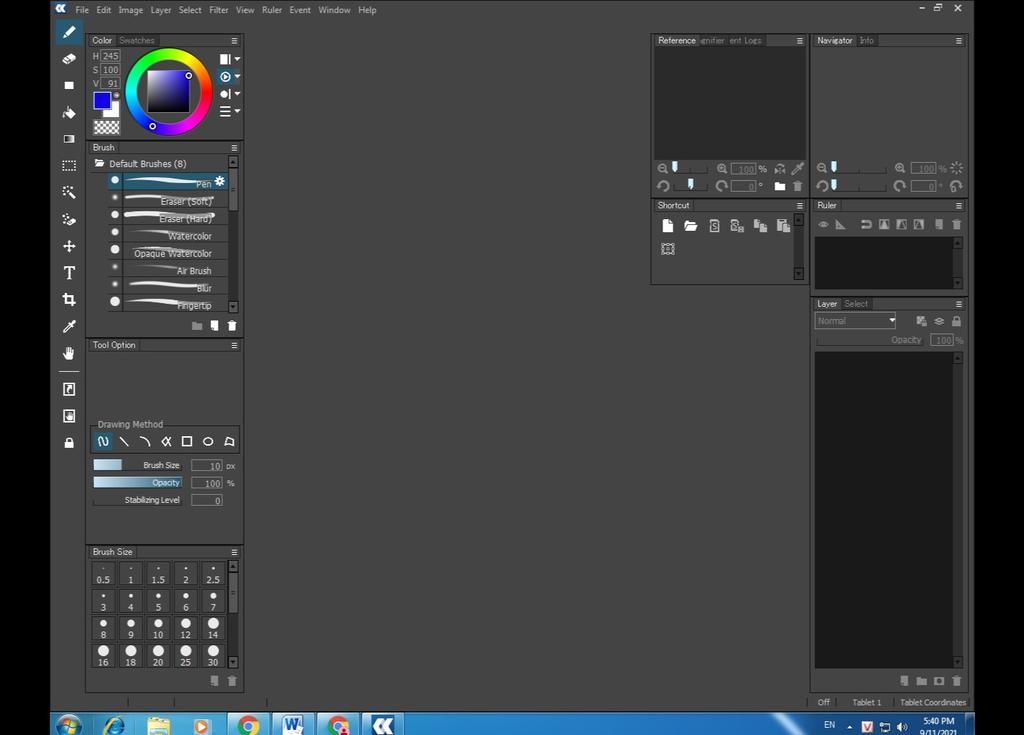
Task: Open the Brush Size panel menu
Action: [x=234, y=552]
